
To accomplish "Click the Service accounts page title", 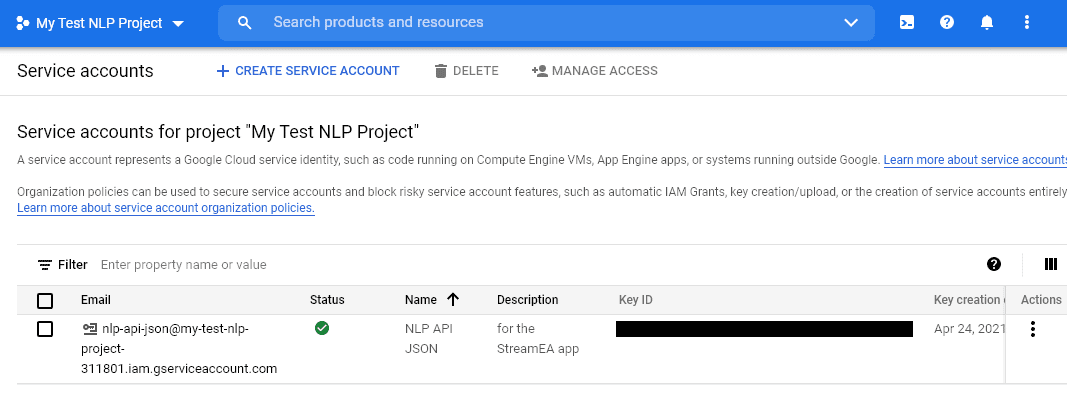I will (85, 71).
